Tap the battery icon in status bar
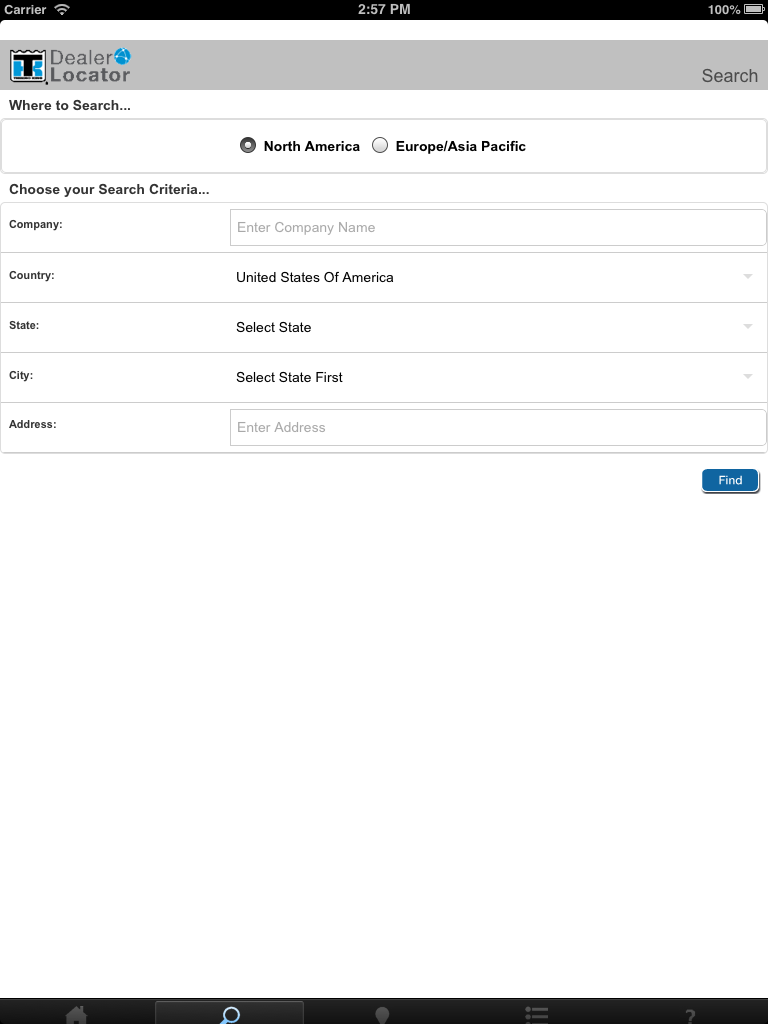The width and height of the screenshot is (768, 1024). point(753,9)
